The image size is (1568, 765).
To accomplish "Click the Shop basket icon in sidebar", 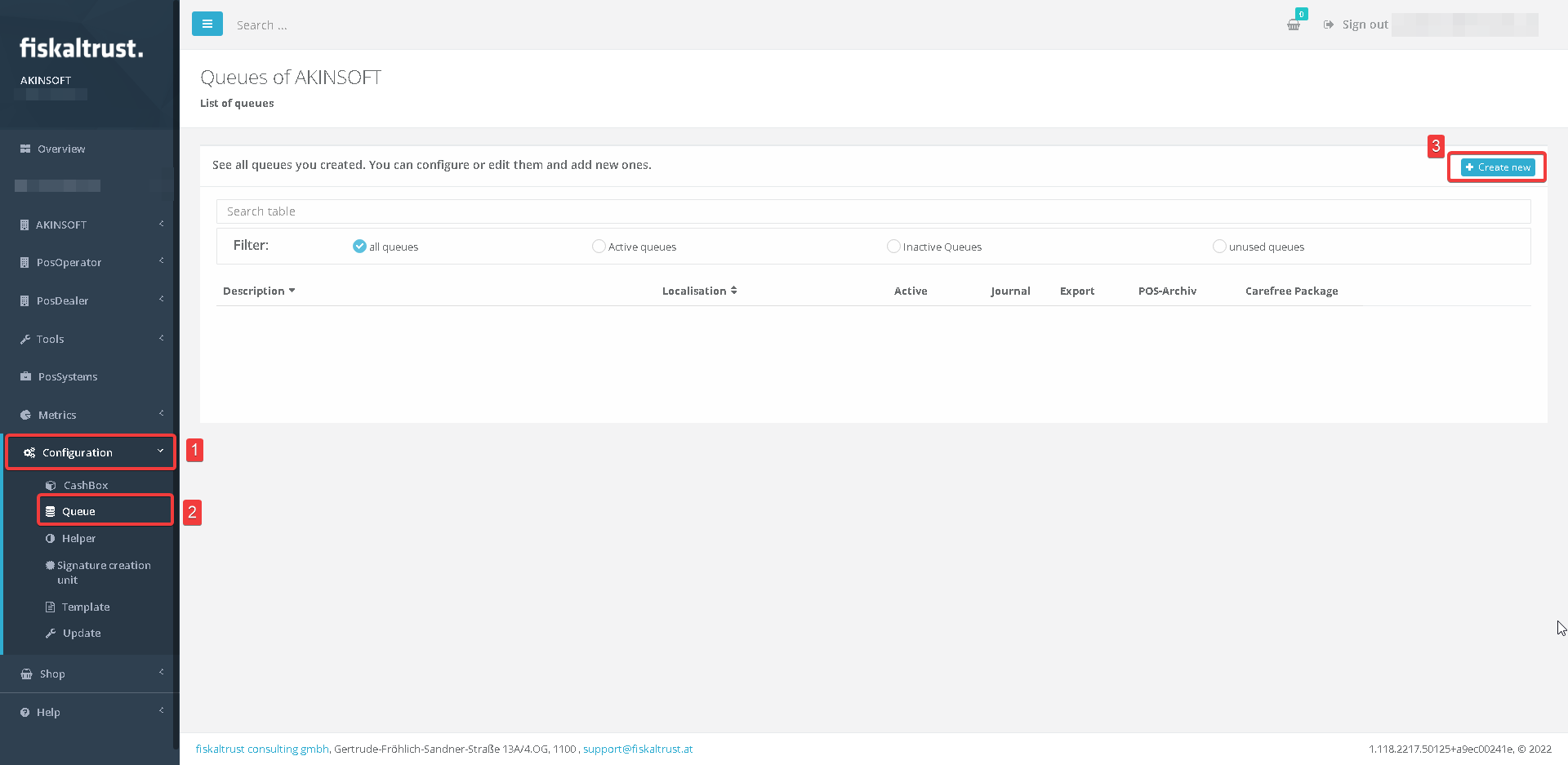I will point(26,674).
